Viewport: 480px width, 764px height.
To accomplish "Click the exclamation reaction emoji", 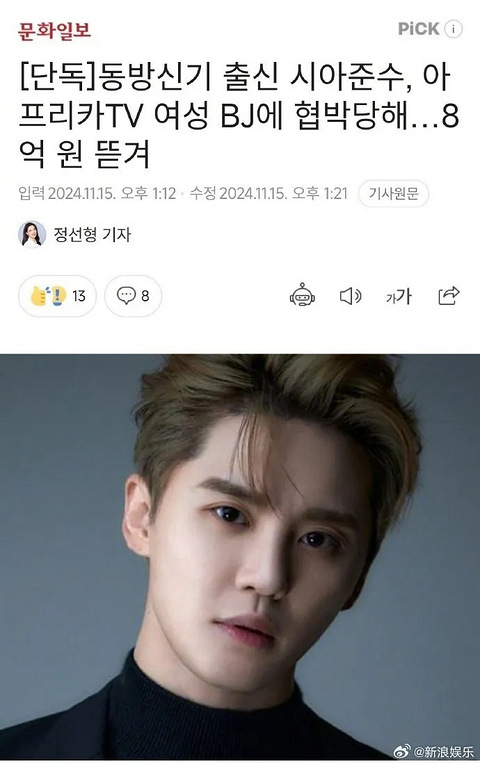I will [x=58, y=296].
